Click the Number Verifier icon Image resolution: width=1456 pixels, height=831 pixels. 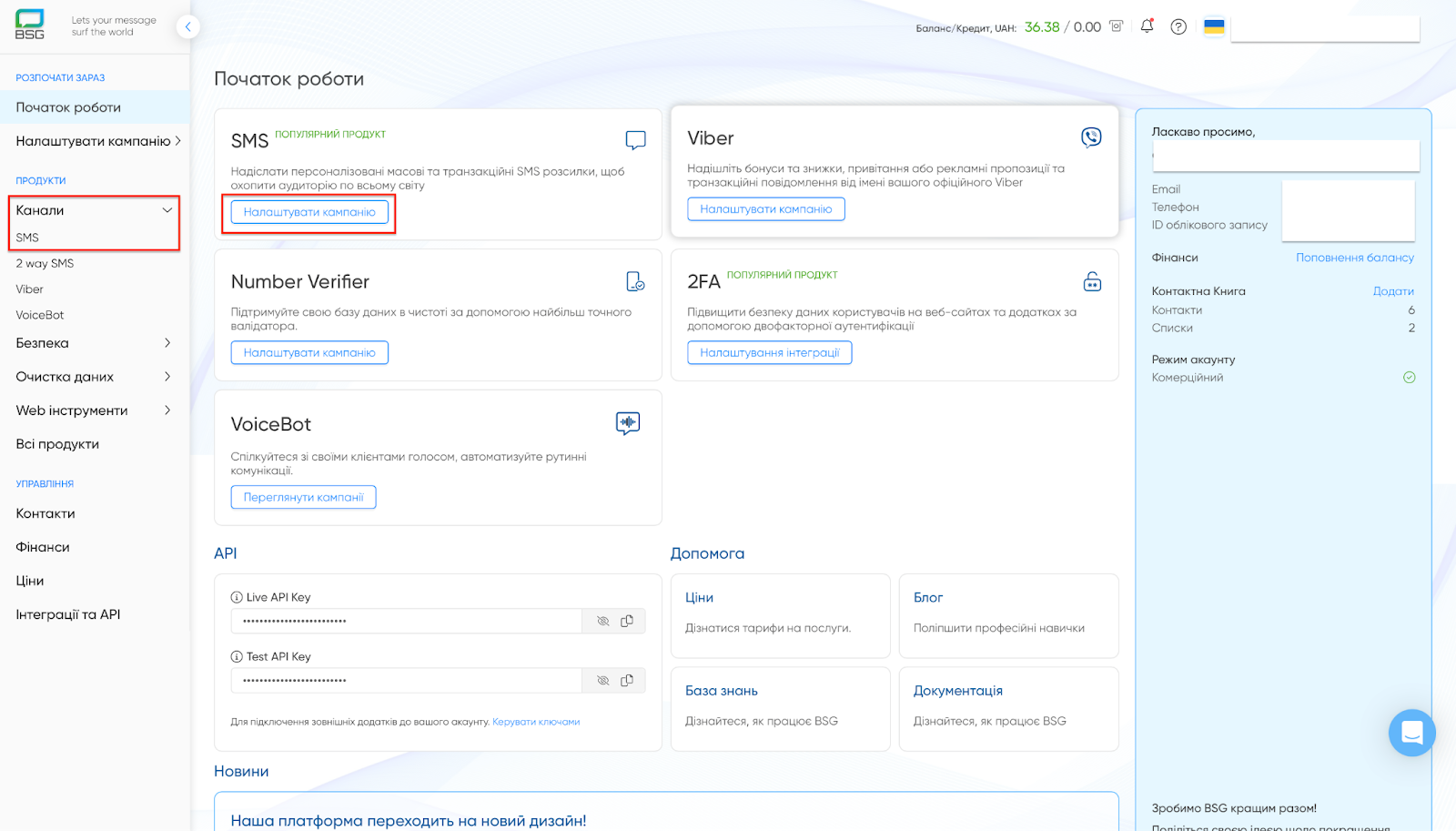[x=635, y=281]
